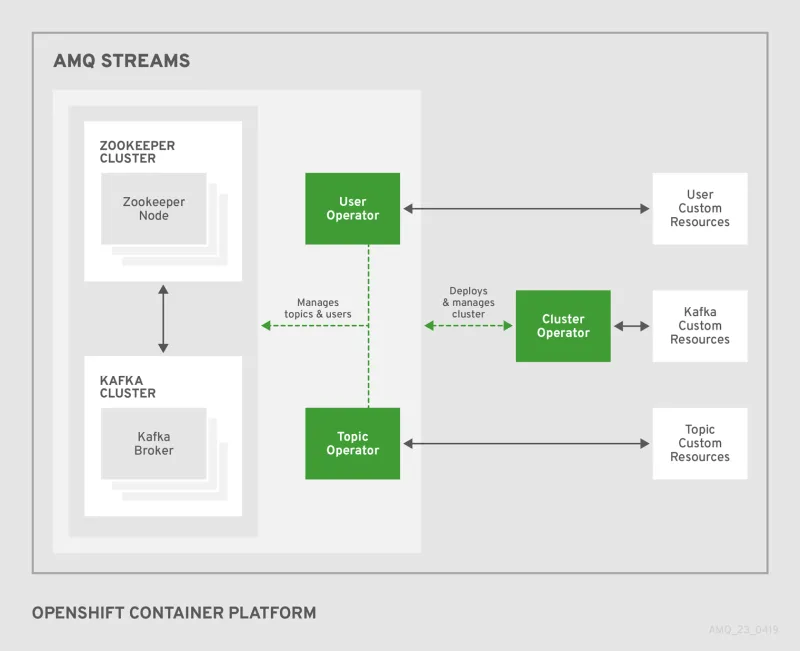Select the AMQ STREAMS title heading
Image resolution: width=800 pixels, height=651 pixels.
pyautogui.click(x=122, y=61)
